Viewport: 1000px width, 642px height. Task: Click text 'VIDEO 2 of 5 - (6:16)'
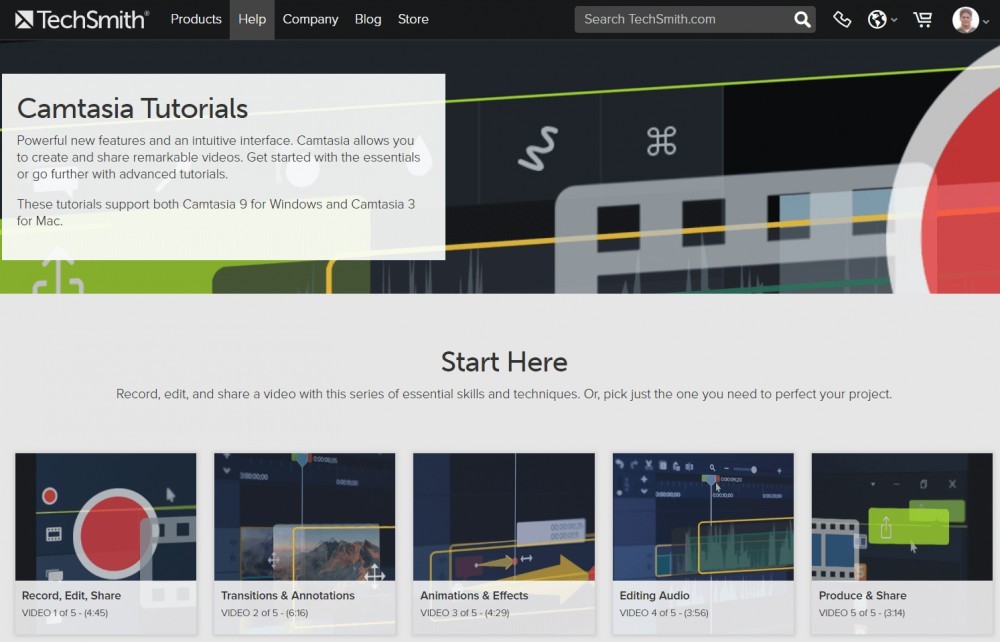[265, 613]
